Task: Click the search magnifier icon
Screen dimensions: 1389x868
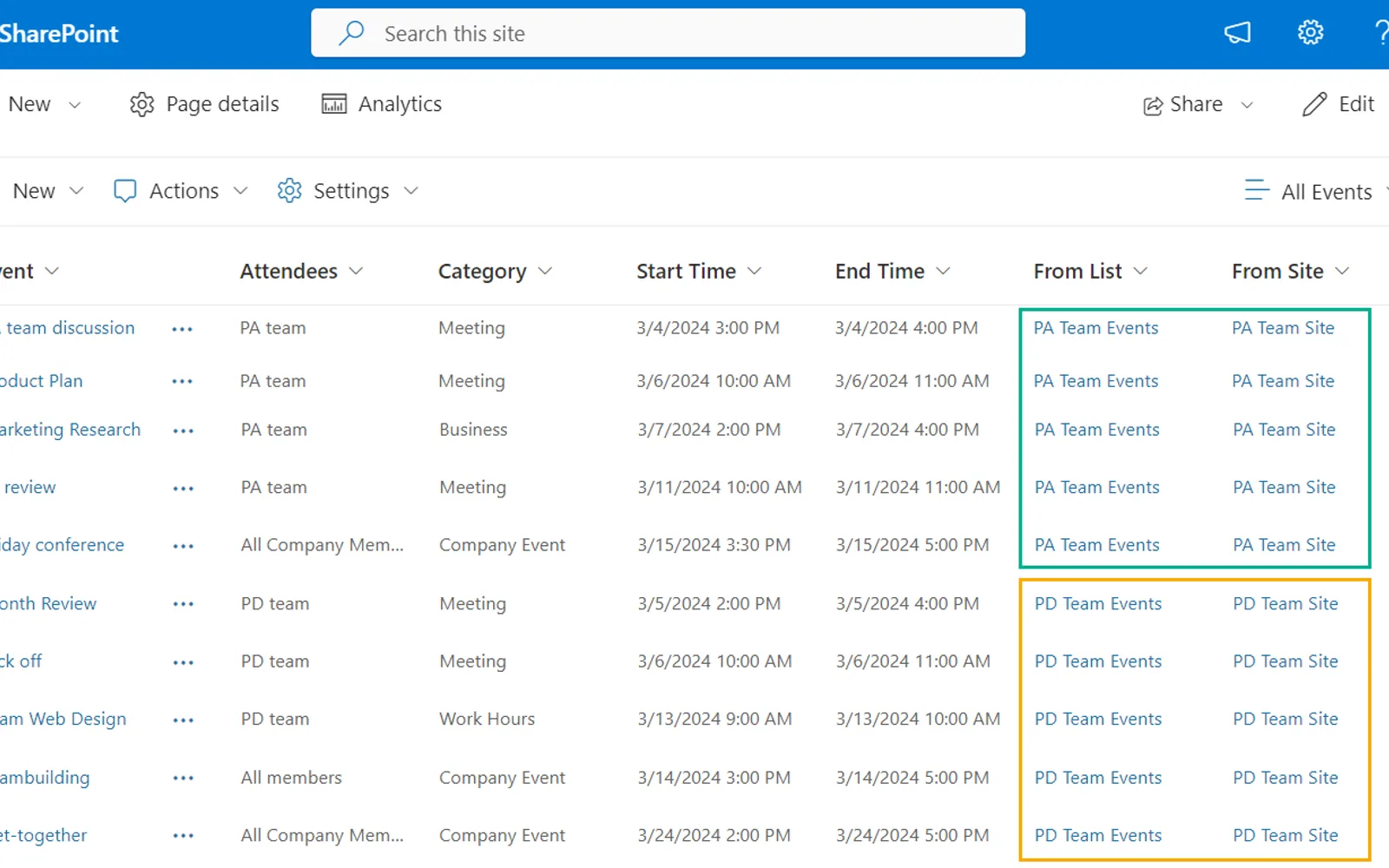Action: pyautogui.click(x=352, y=33)
